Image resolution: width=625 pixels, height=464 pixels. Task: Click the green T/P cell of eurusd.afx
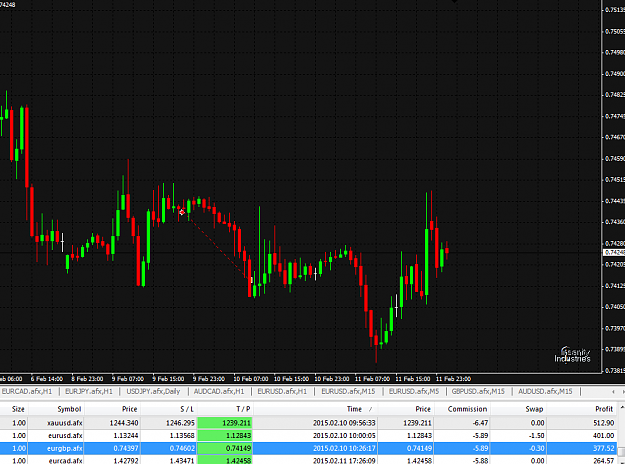point(225,436)
